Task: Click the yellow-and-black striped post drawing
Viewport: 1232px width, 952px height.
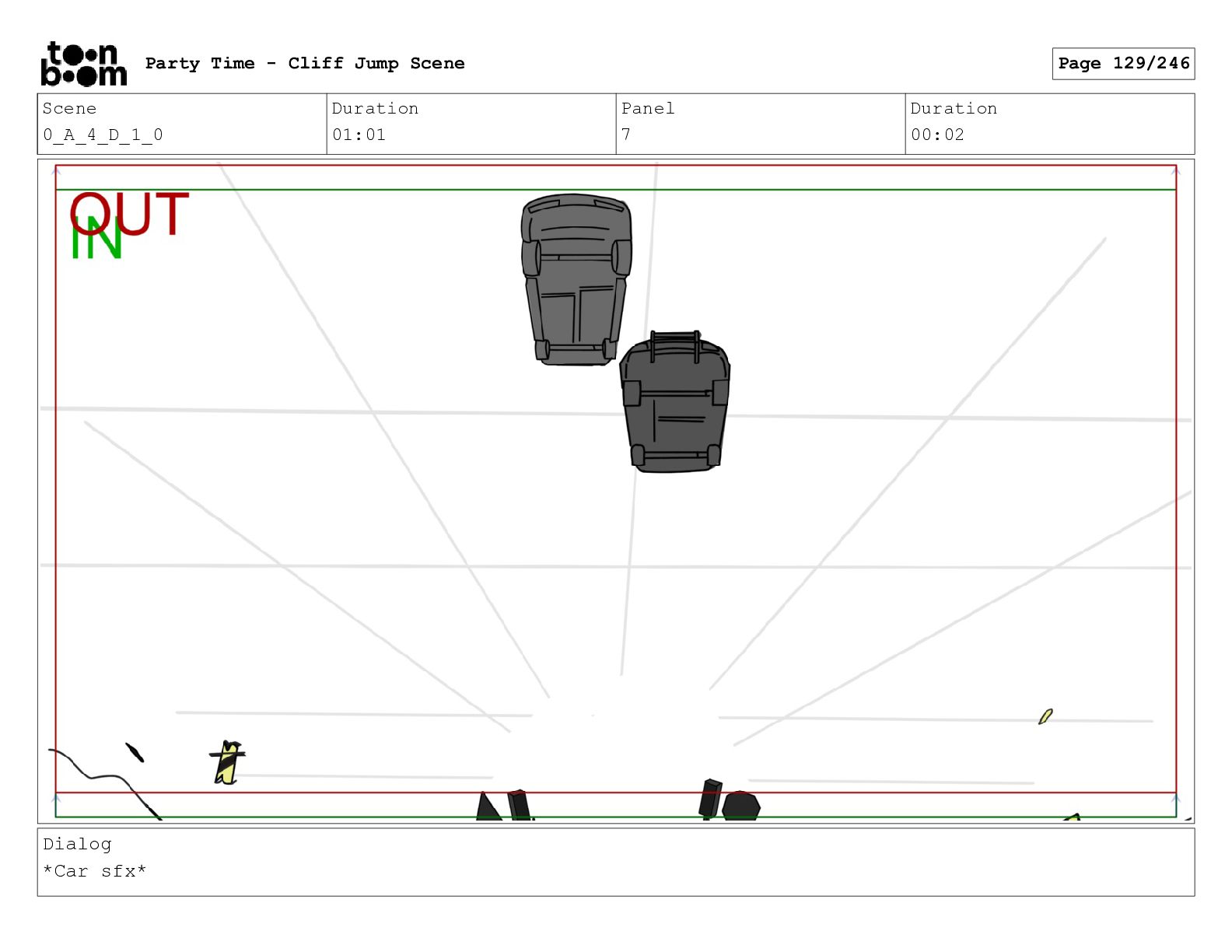Action: (x=227, y=762)
